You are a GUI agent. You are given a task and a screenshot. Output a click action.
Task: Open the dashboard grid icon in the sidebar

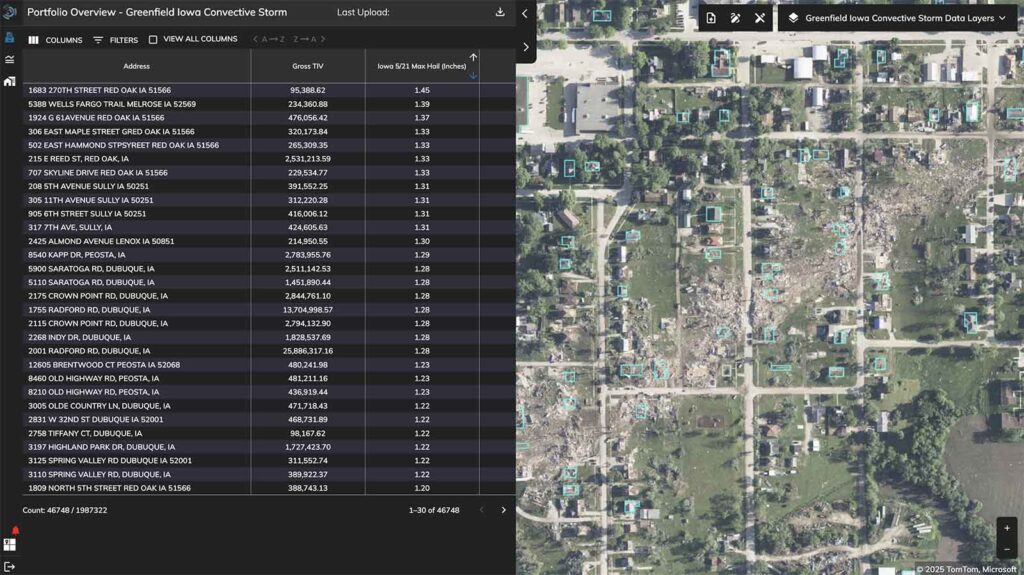pyautogui.click(x=9, y=544)
